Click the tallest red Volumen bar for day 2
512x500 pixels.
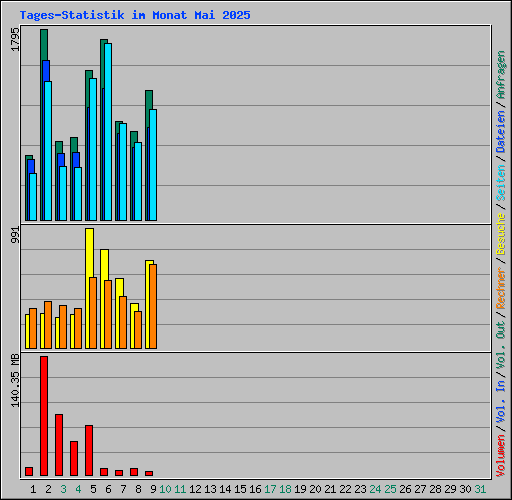44,416
